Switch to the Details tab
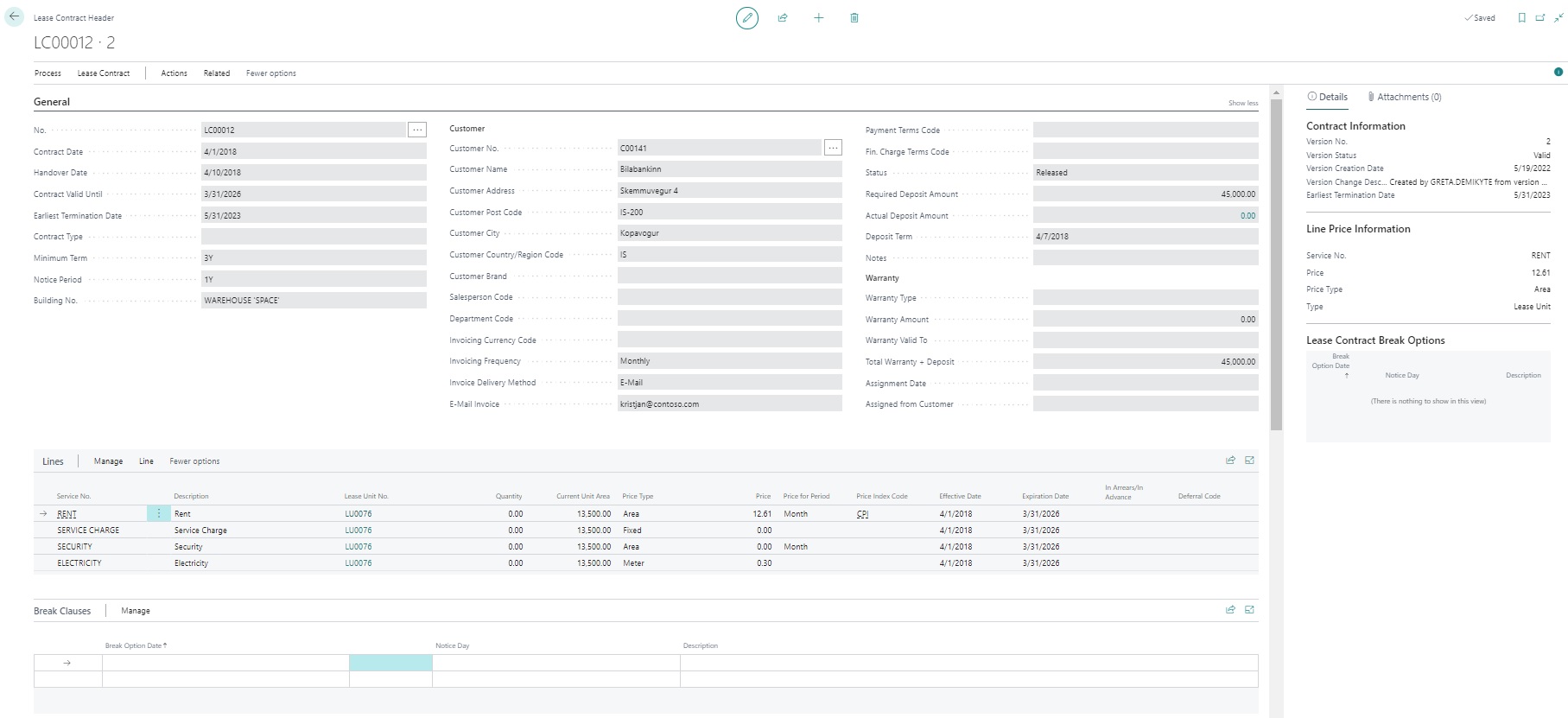 click(x=1328, y=97)
